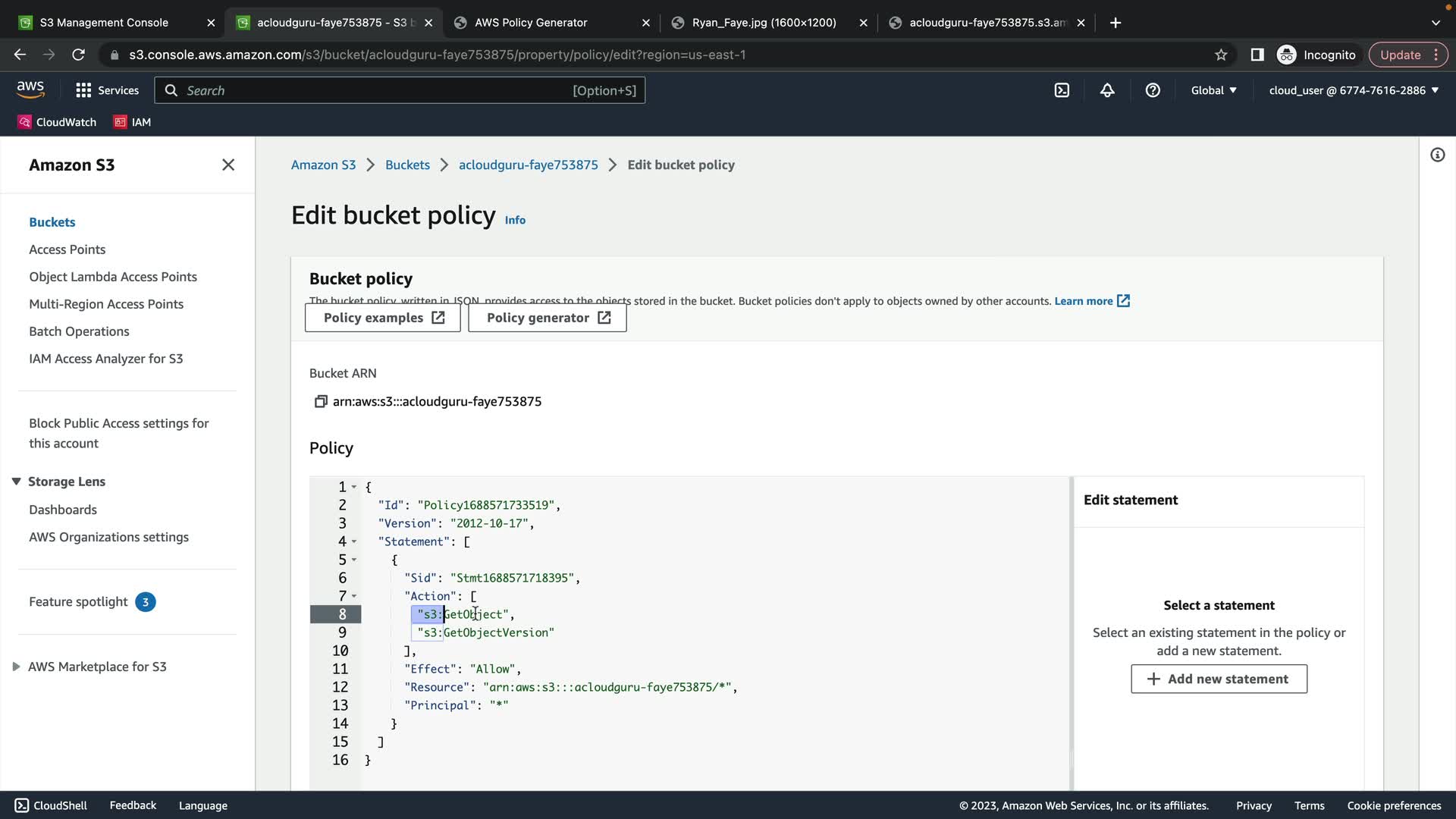Click the Add new statement button
This screenshot has width=1456, height=819.
pos(1219,679)
